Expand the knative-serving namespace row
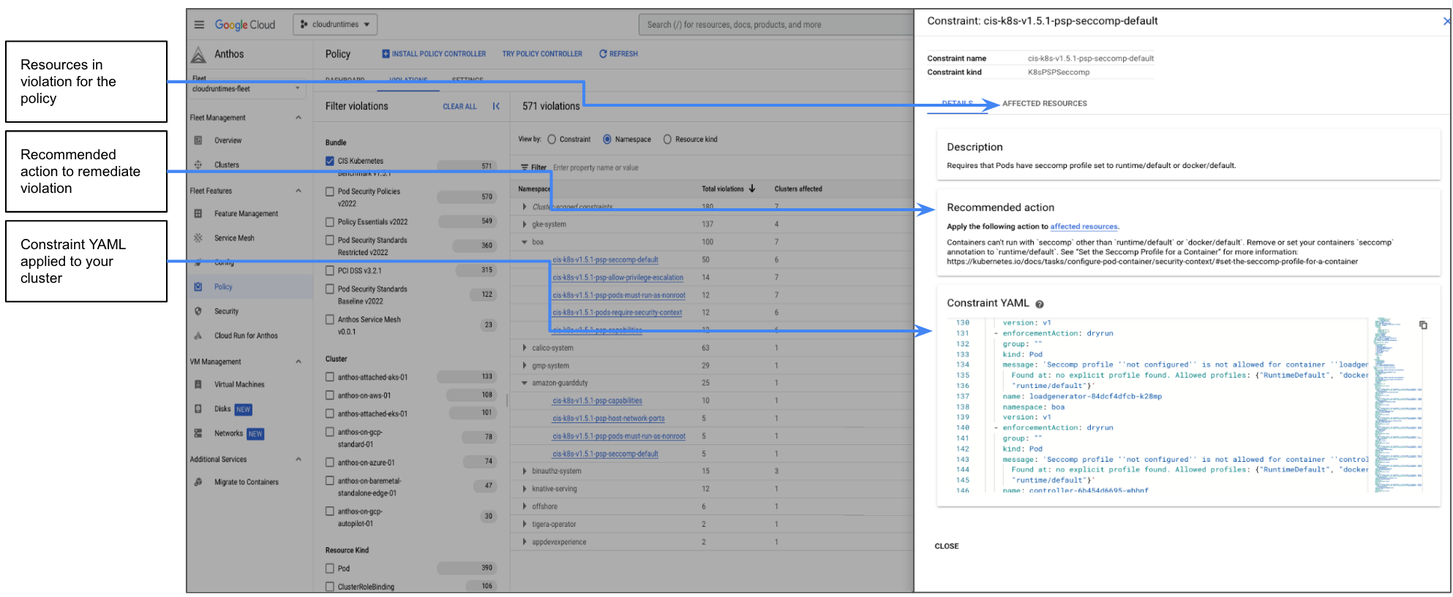The image size is (1453, 597). (524, 489)
